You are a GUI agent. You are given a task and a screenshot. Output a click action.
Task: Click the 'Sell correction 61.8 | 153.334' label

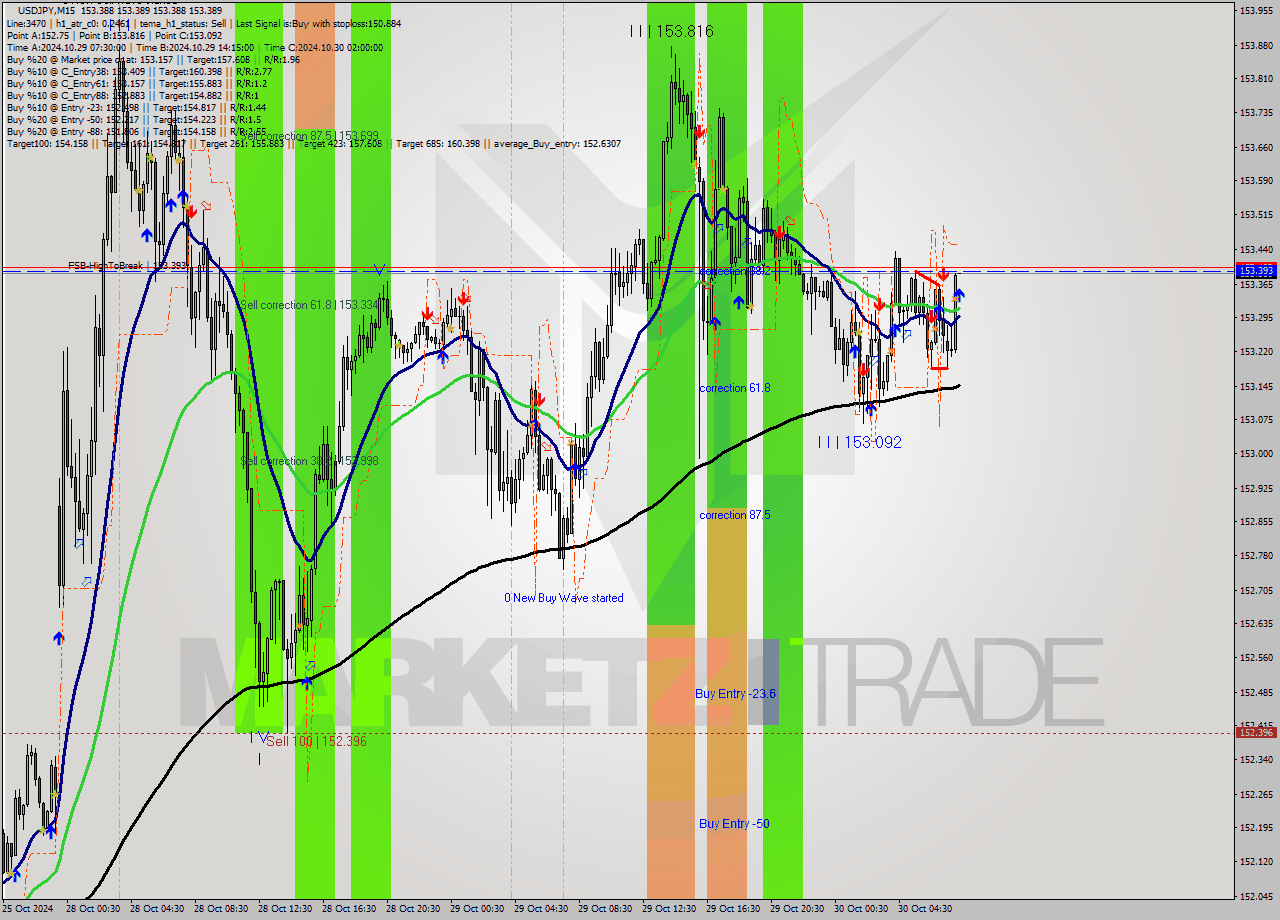(x=309, y=305)
